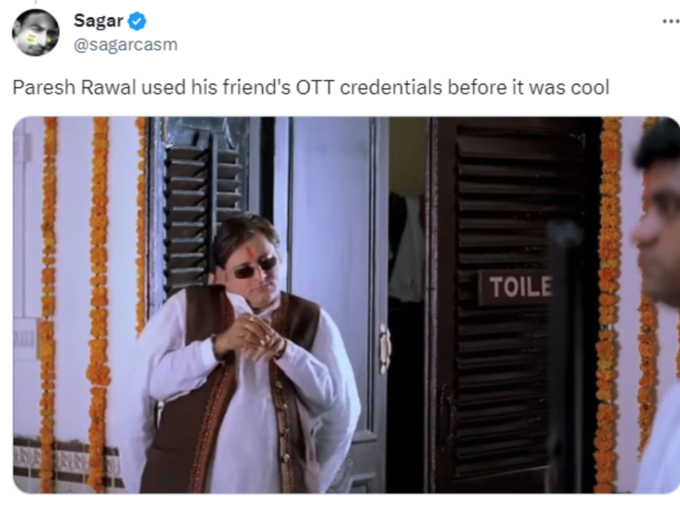Click the name "Paresh Rawal" in the tweet
Viewport: 680px width, 510px height.
pyautogui.click(x=74, y=87)
